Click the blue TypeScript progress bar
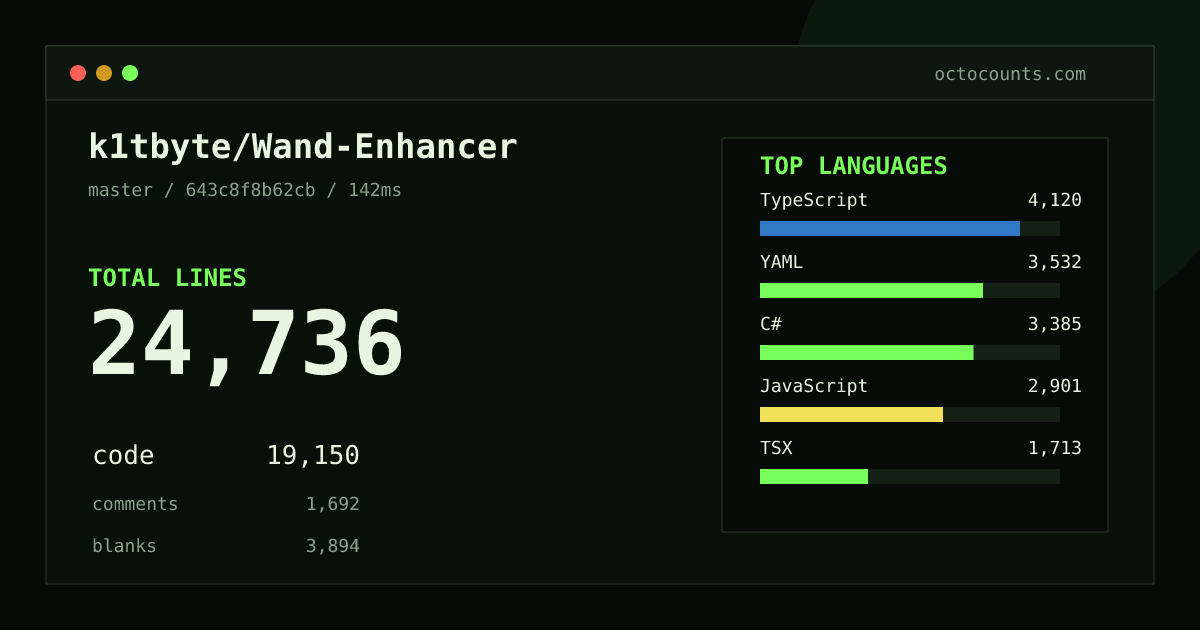The height and width of the screenshot is (630, 1200). [x=890, y=228]
